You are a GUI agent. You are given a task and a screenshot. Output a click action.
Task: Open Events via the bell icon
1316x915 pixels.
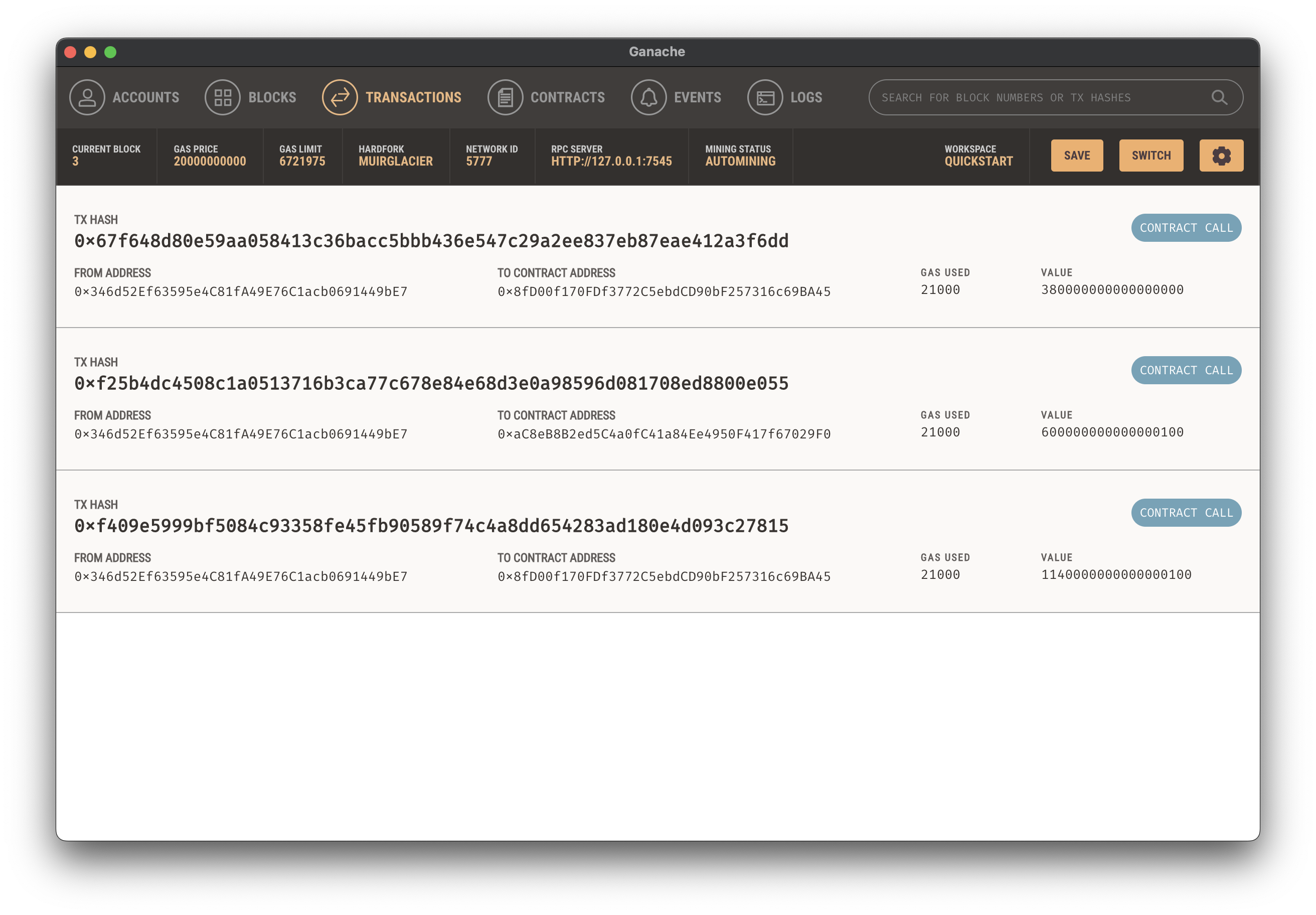click(x=648, y=97)
